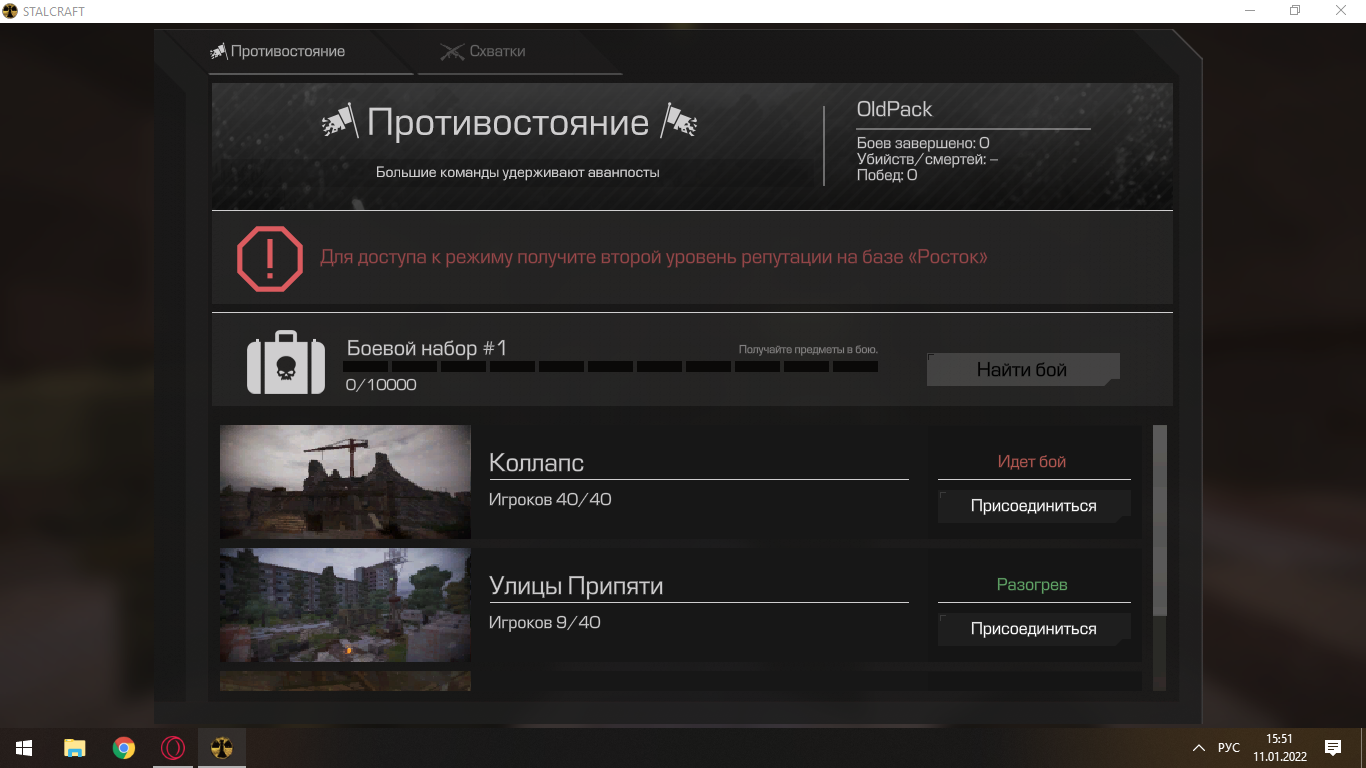Image resolution: width=1366 pixels, height=768 pixels.
Task: Open the taskbar clock and date
Action: click(1279, 748)
